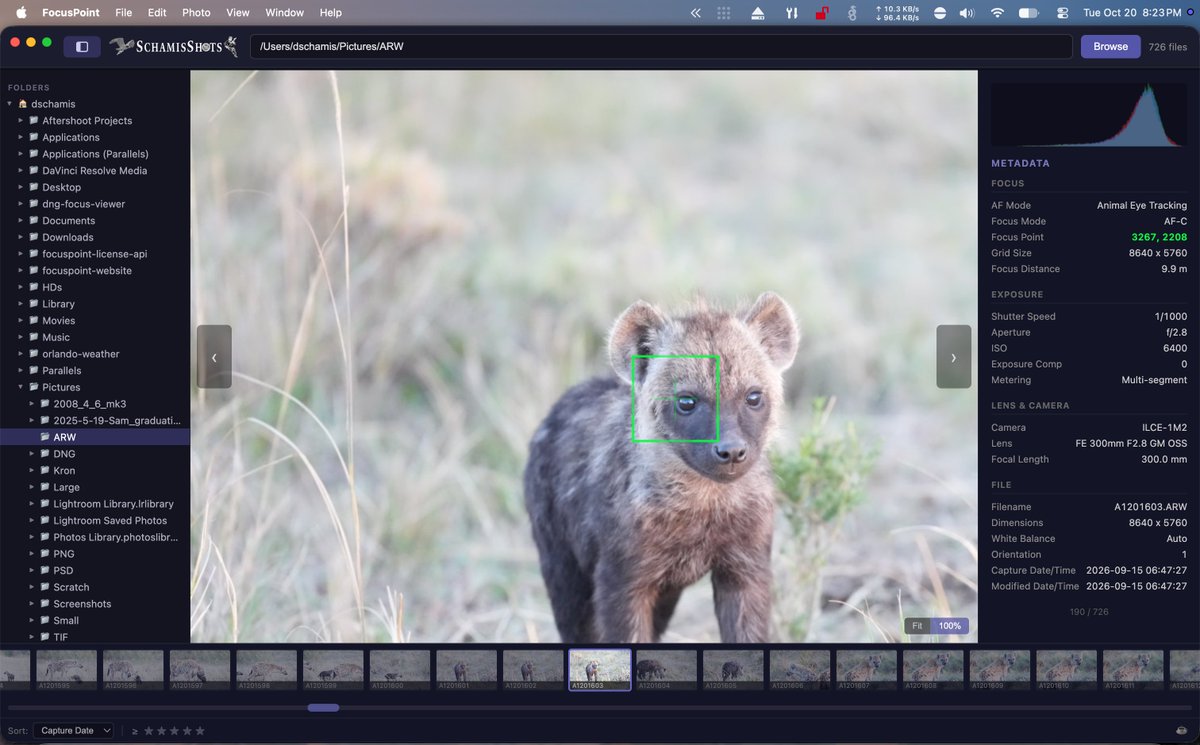Screen dimensions: 1200x745
Task: Set rating filter to five stars
Action: 199,731
